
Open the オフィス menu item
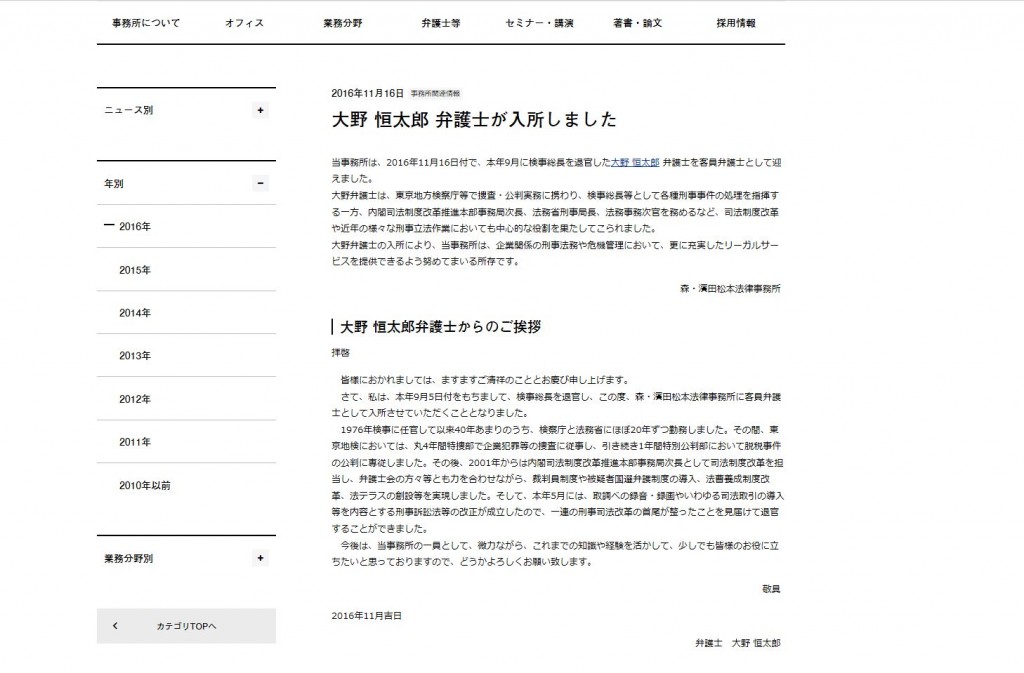244,23
